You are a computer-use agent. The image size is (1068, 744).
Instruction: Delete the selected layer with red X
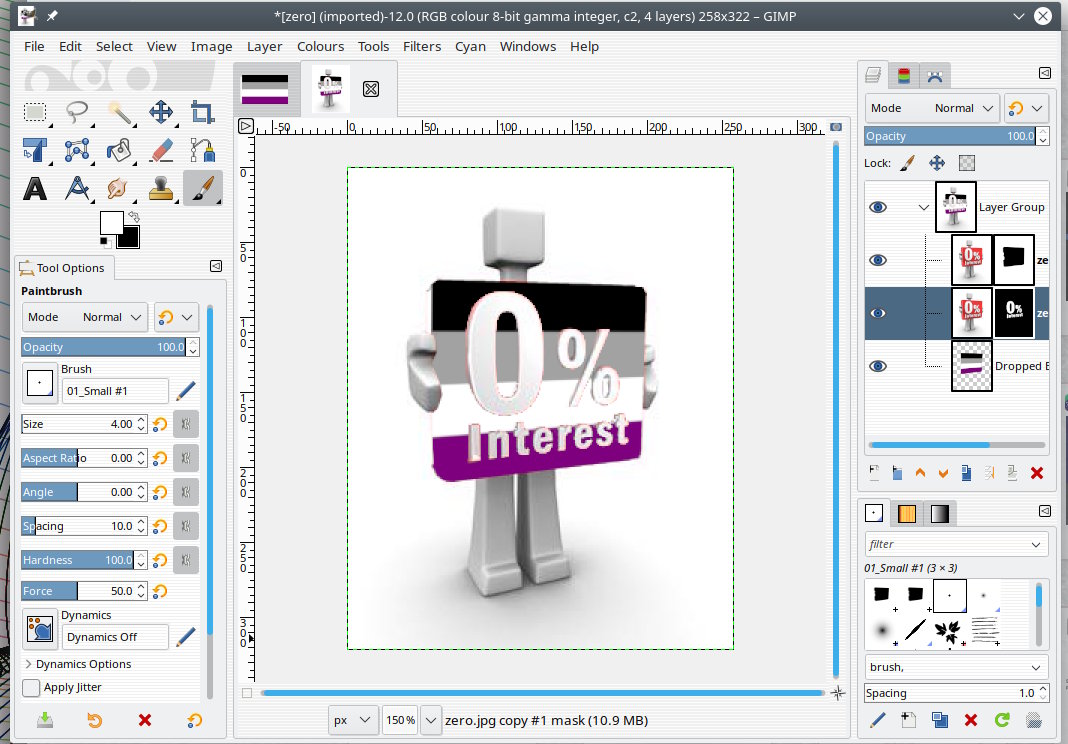pos(1037,473)
